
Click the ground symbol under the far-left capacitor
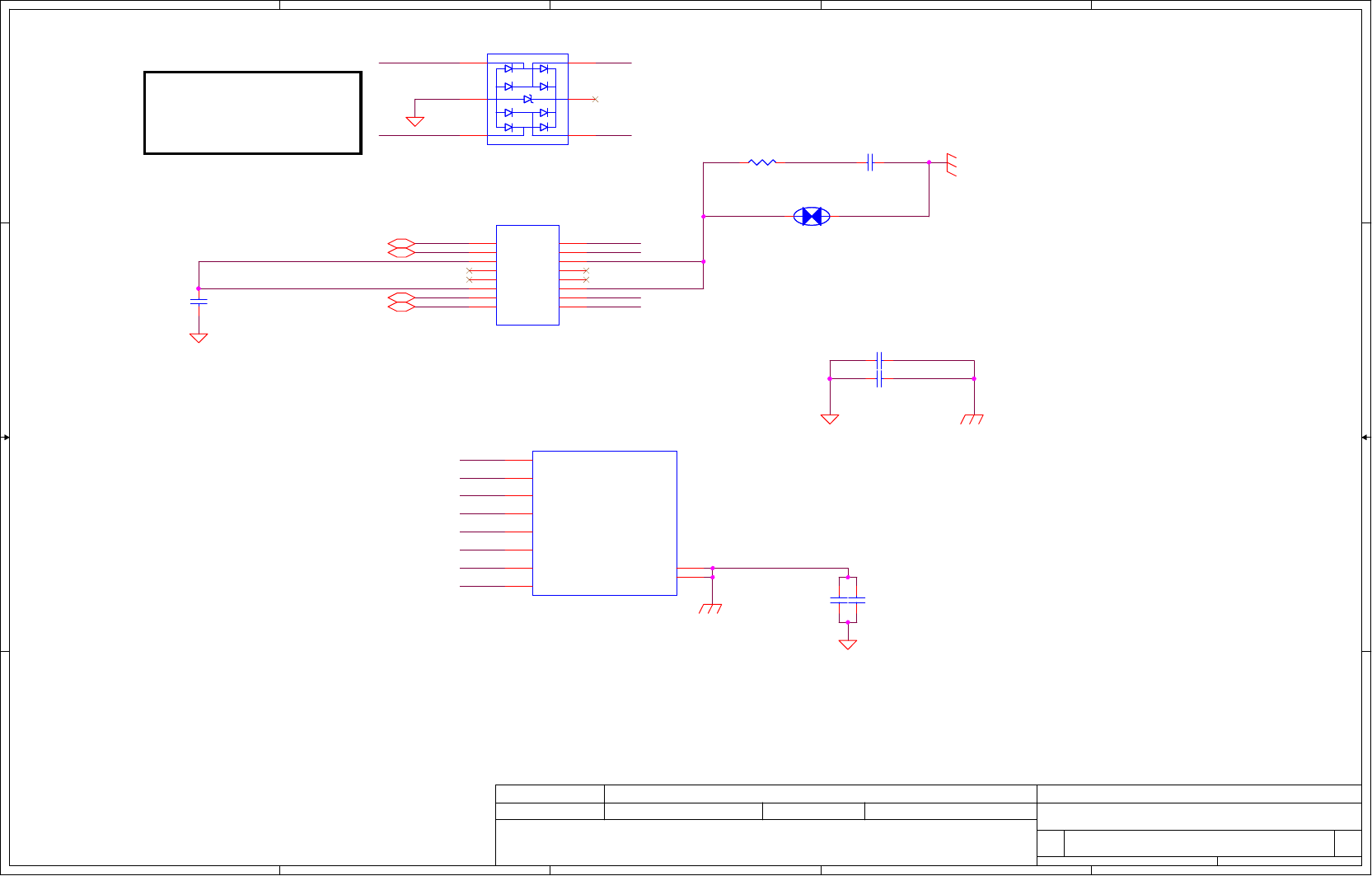(199, 338)
